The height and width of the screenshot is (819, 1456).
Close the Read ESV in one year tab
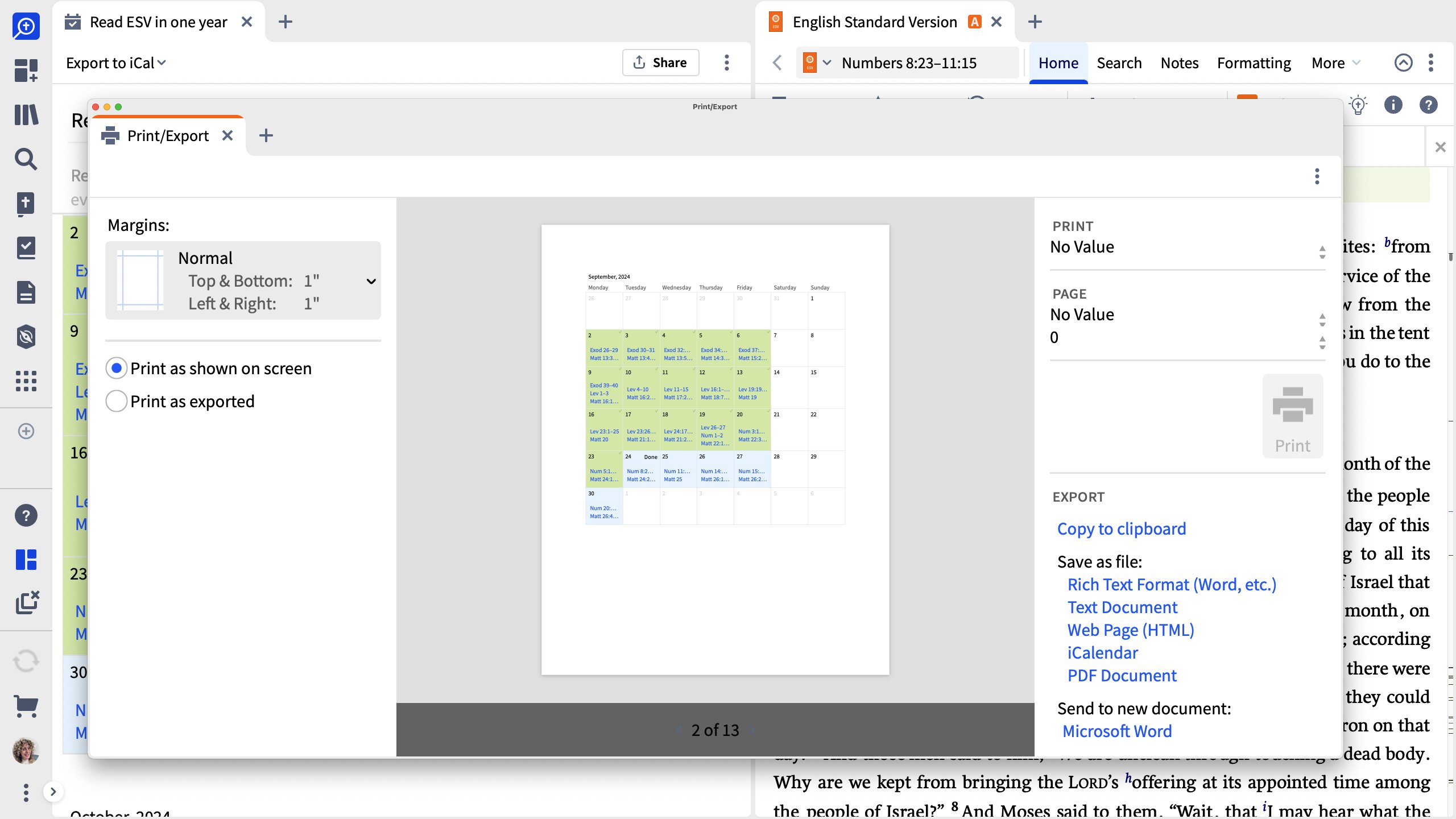[x=247, y=22]
